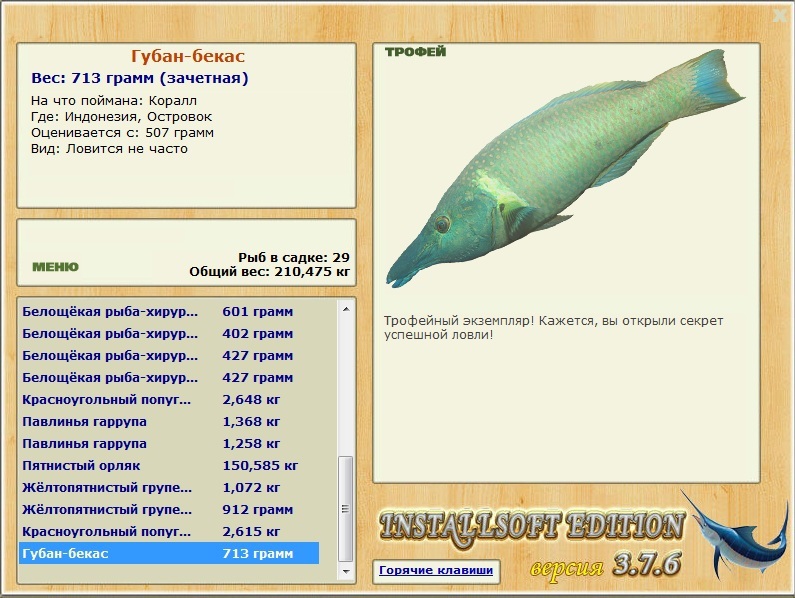Select Белощёкая рыба-хирург 402 грамм row
795x598 pixels.
tap(169, 334)
